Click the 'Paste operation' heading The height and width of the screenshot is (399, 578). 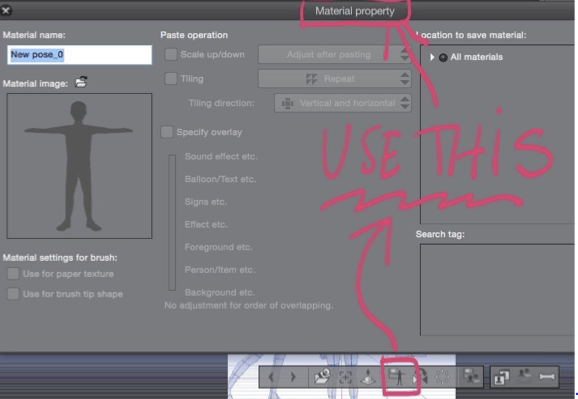tap(194, 35)
